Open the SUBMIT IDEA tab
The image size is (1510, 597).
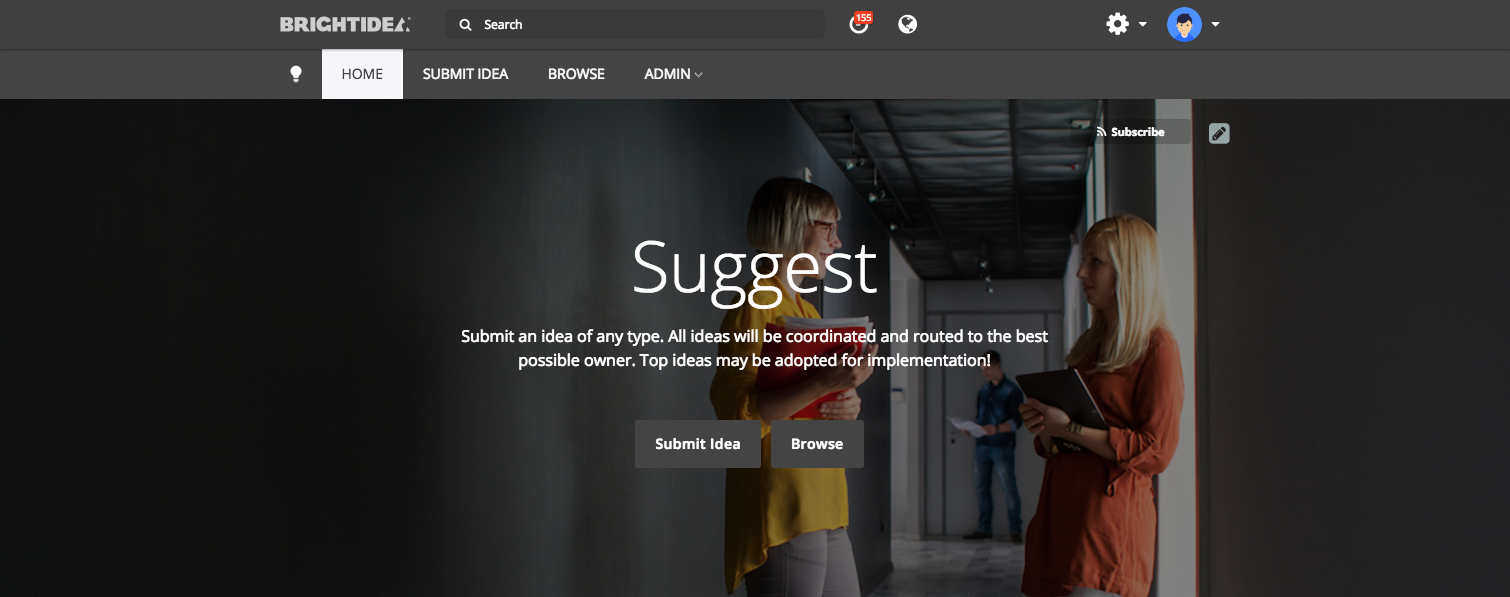[x=465, y=74]
